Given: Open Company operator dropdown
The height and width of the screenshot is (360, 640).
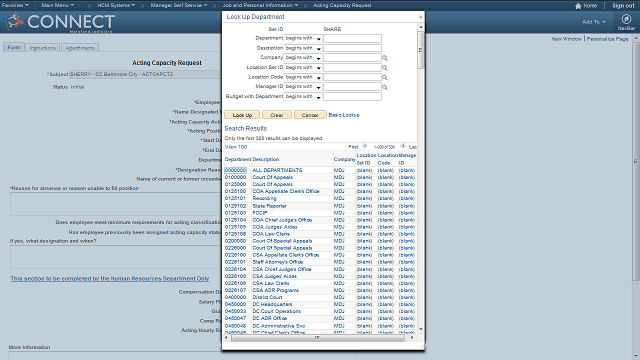Looking at the screenshot, I should coord(303,58).
